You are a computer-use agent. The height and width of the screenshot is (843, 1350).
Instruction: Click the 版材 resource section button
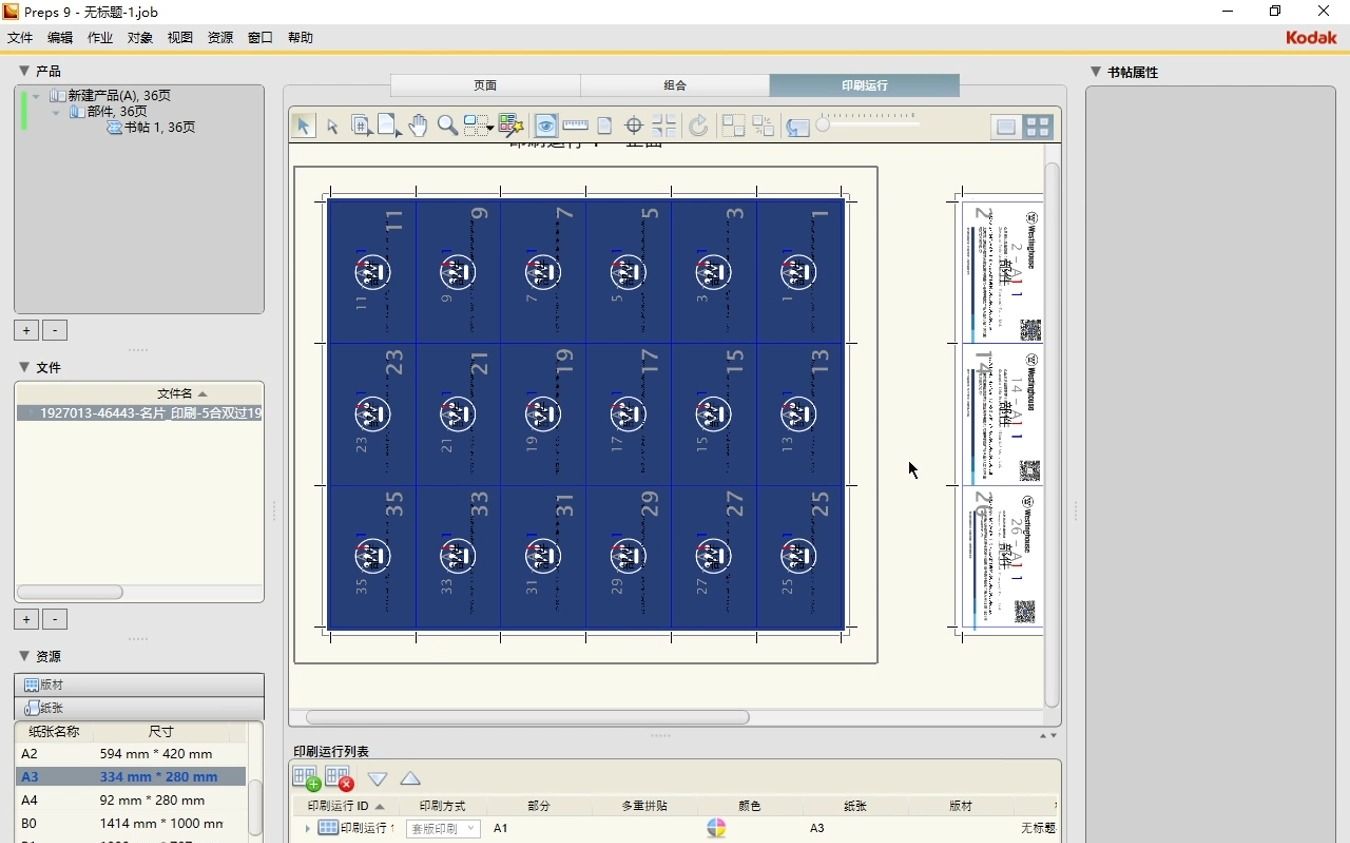[139, 685]
